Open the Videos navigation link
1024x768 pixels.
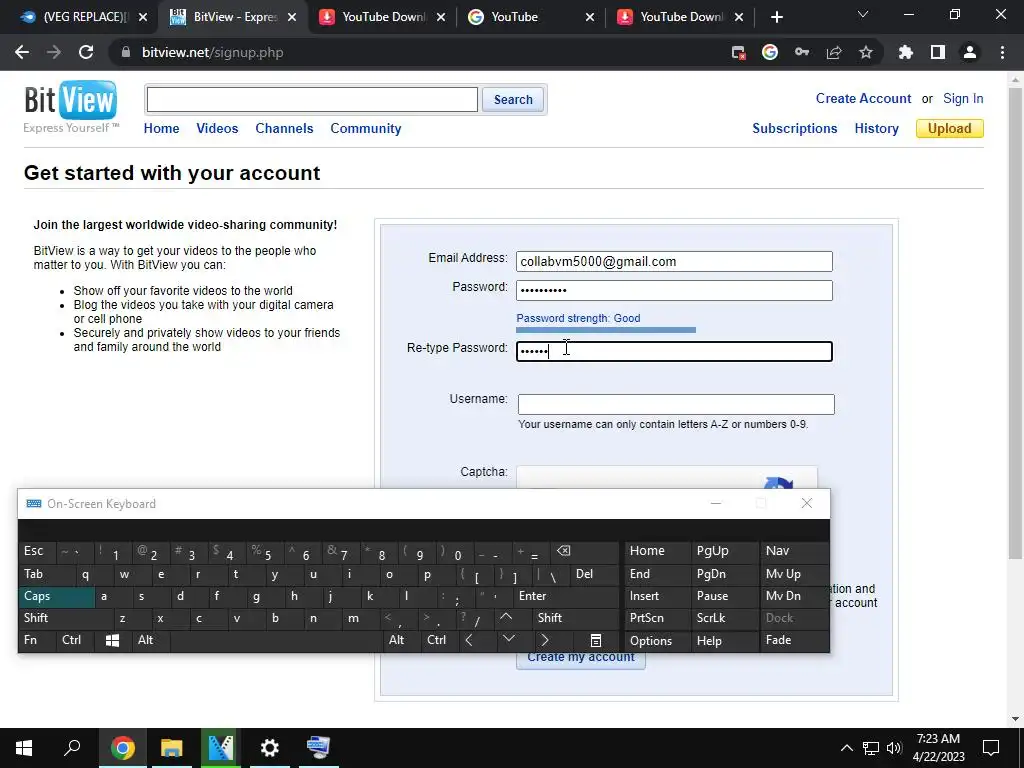[217, 129]
